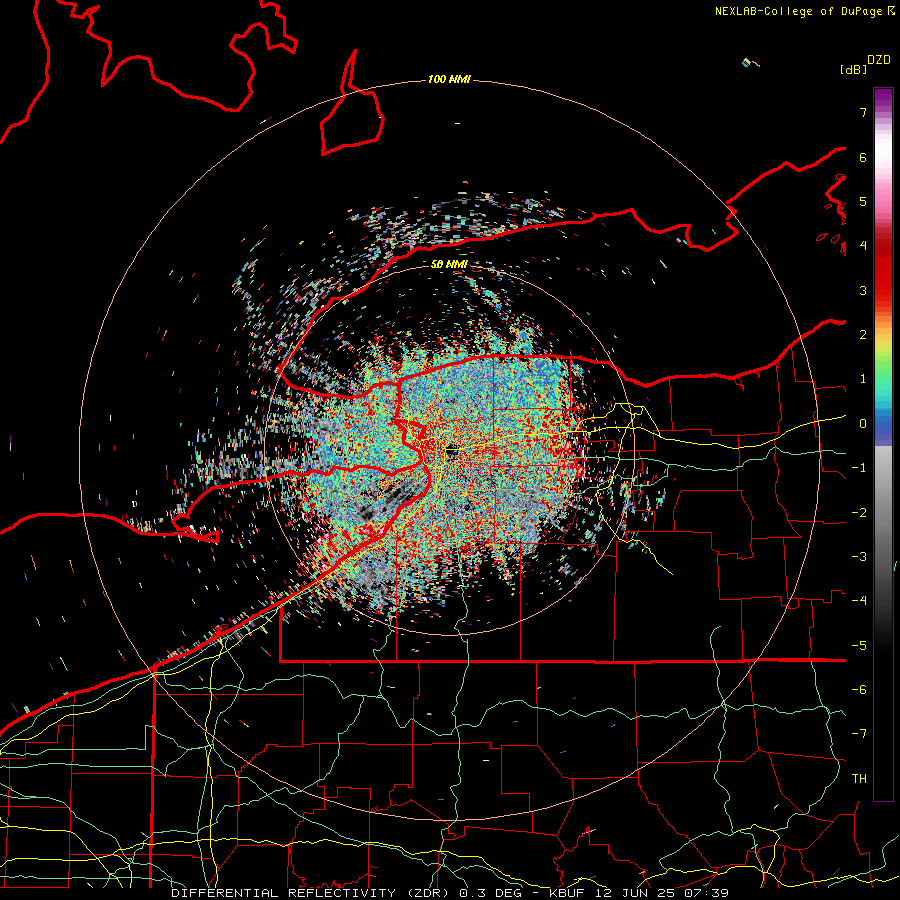This screenshot has height=900, width=900.
Task: Click the -2 value on the scale
Action: [x=859, y=513]
